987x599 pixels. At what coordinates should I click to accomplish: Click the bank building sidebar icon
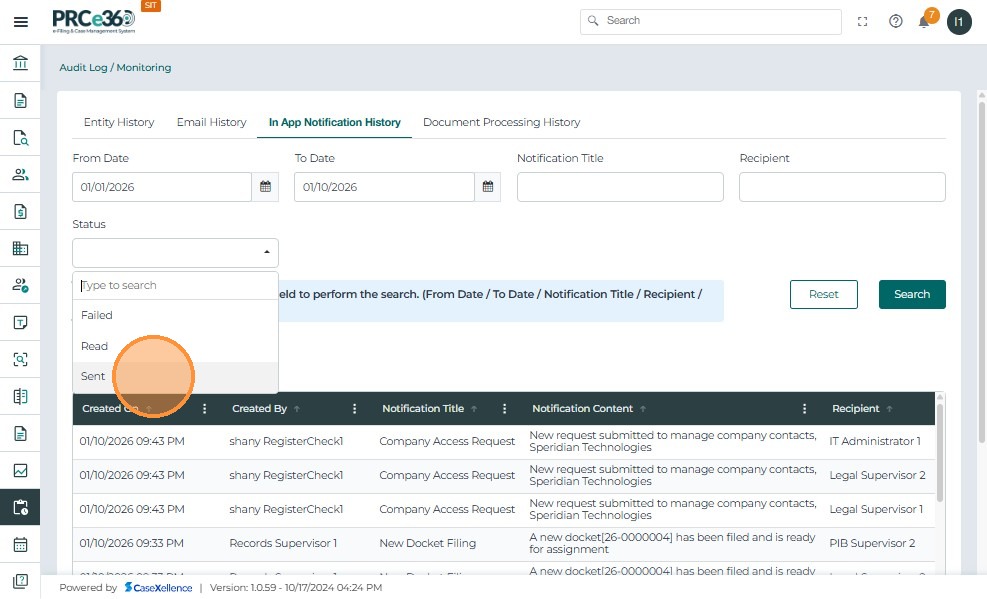[20, 64]
